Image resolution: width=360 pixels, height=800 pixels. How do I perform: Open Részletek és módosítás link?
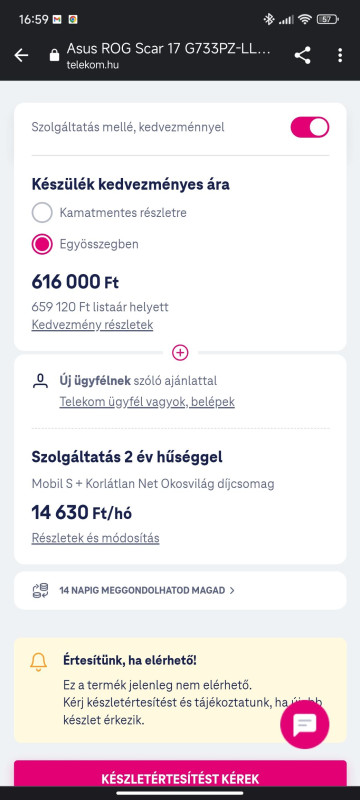tap(95, 538)
